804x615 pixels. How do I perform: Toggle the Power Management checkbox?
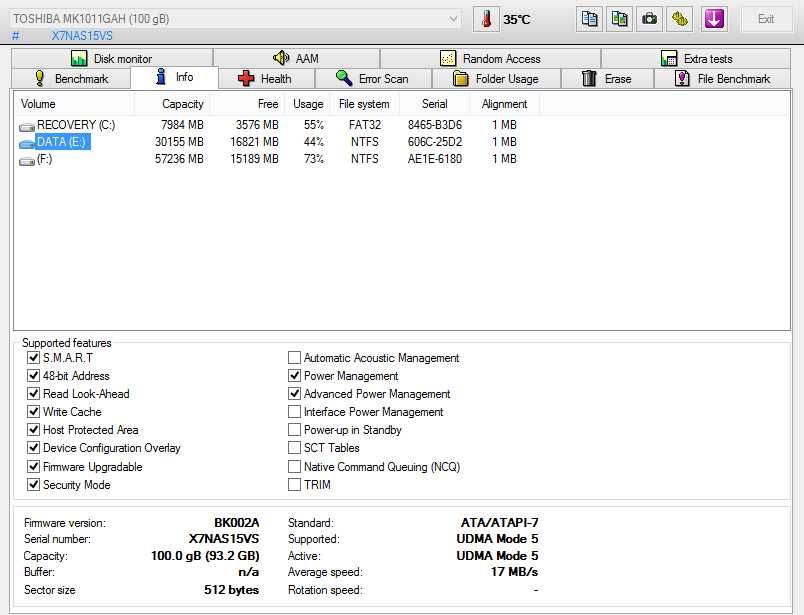tap(294, 375)
